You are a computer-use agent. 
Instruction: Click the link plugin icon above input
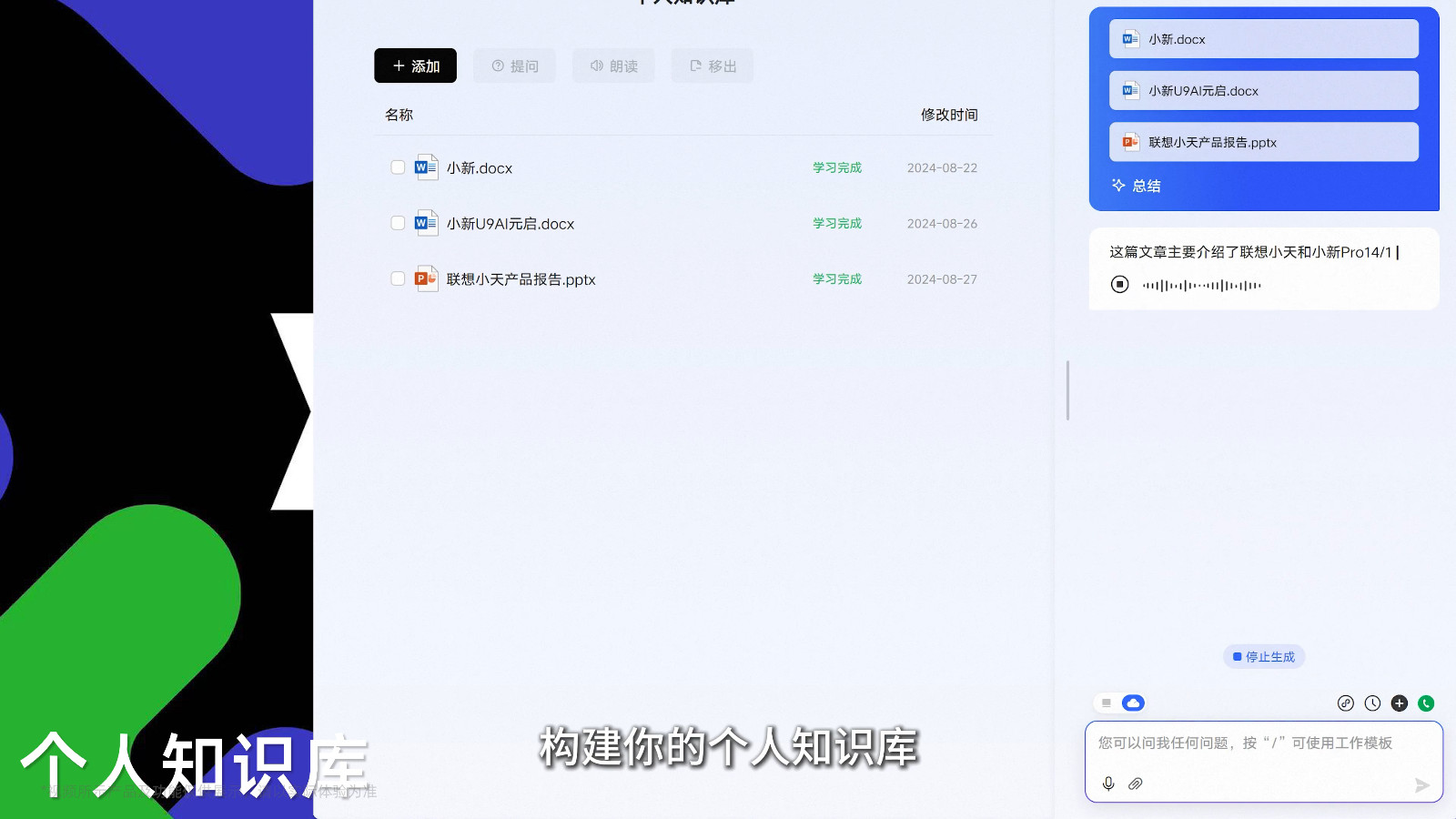1346,703
